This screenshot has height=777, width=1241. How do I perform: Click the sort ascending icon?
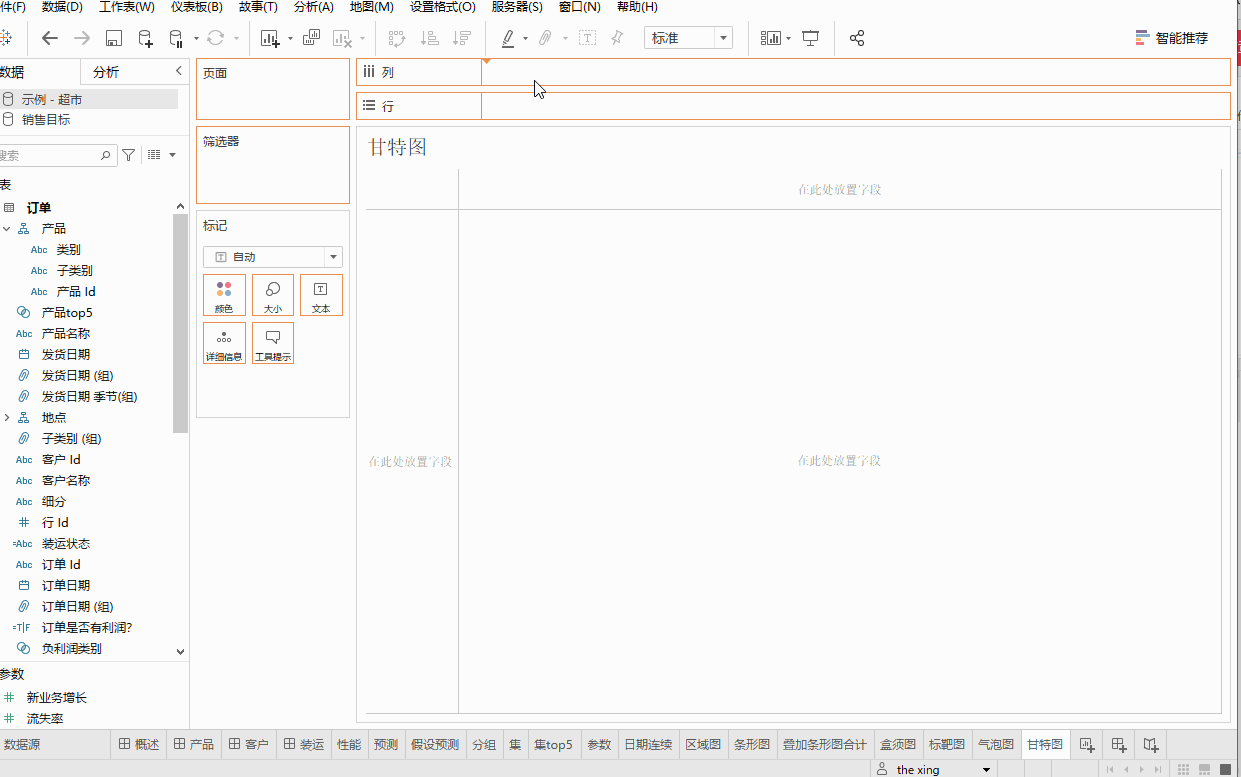(x=430, y=38)
